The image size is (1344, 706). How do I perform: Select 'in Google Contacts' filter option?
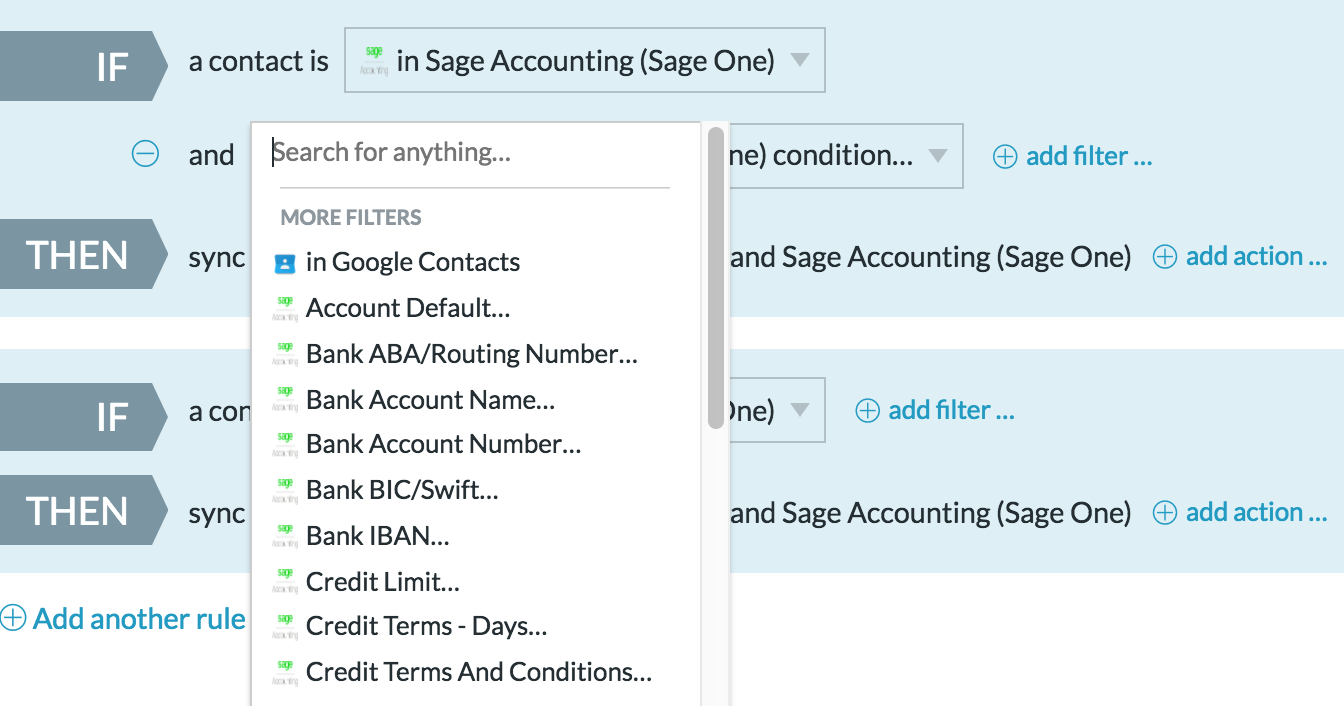click(412, 263)
